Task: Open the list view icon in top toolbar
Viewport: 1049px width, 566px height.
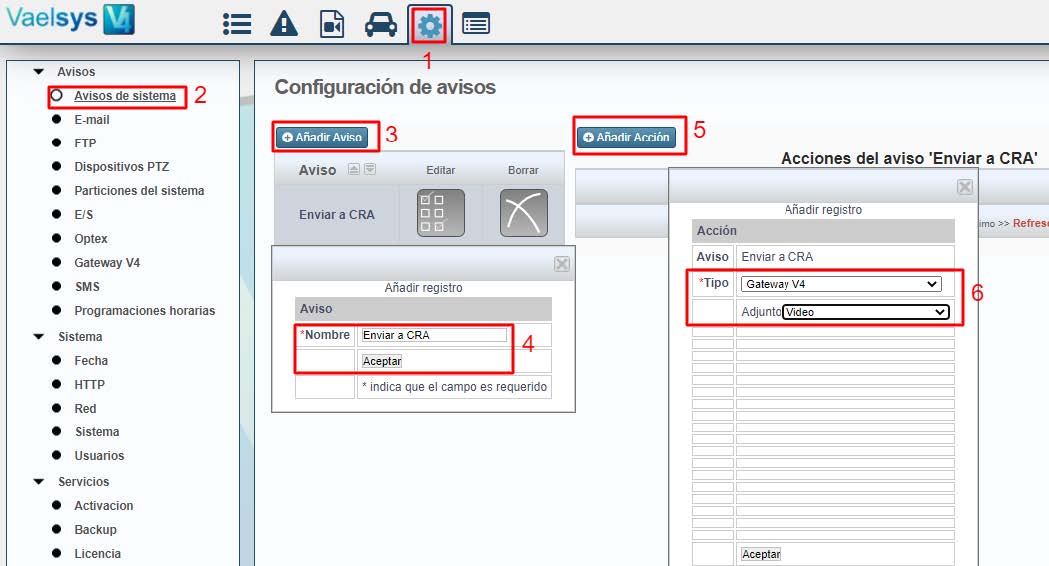Action: pyautogui.click(x=236, y=24)
